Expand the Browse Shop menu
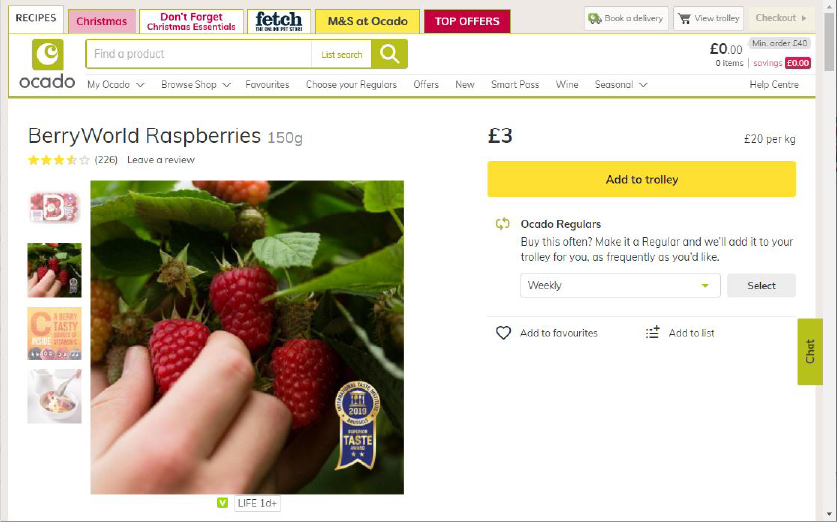 pos(196,84)
